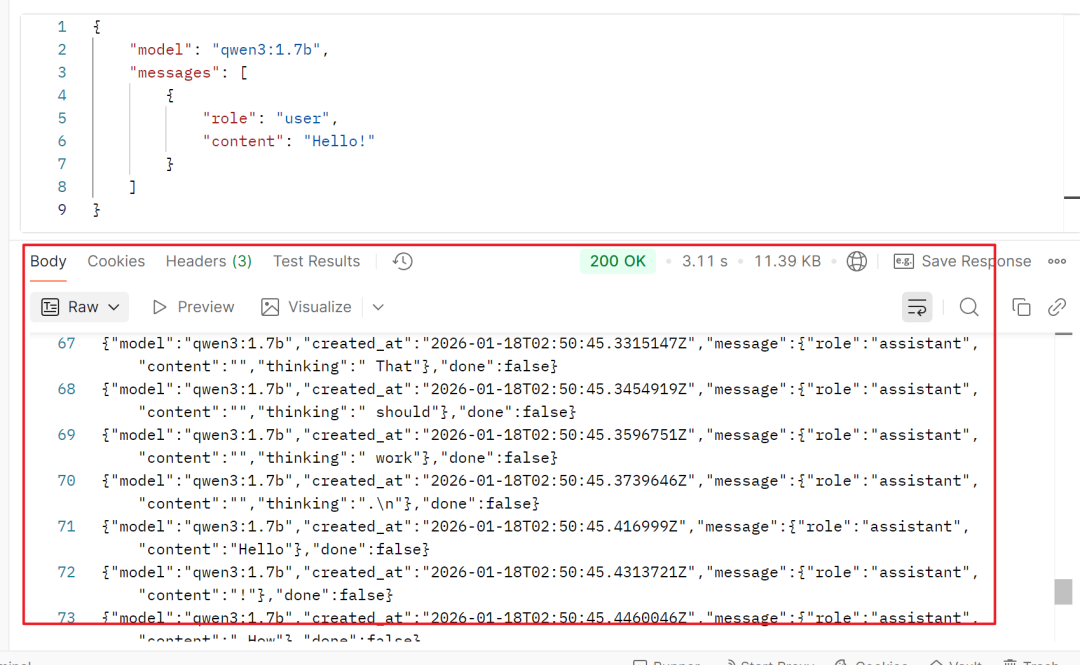Viewport: 1080px width, 665px height.
Task: Open the Cookies manager in the bottom bar
Action: pyautogui.click(x=871, y=660)
